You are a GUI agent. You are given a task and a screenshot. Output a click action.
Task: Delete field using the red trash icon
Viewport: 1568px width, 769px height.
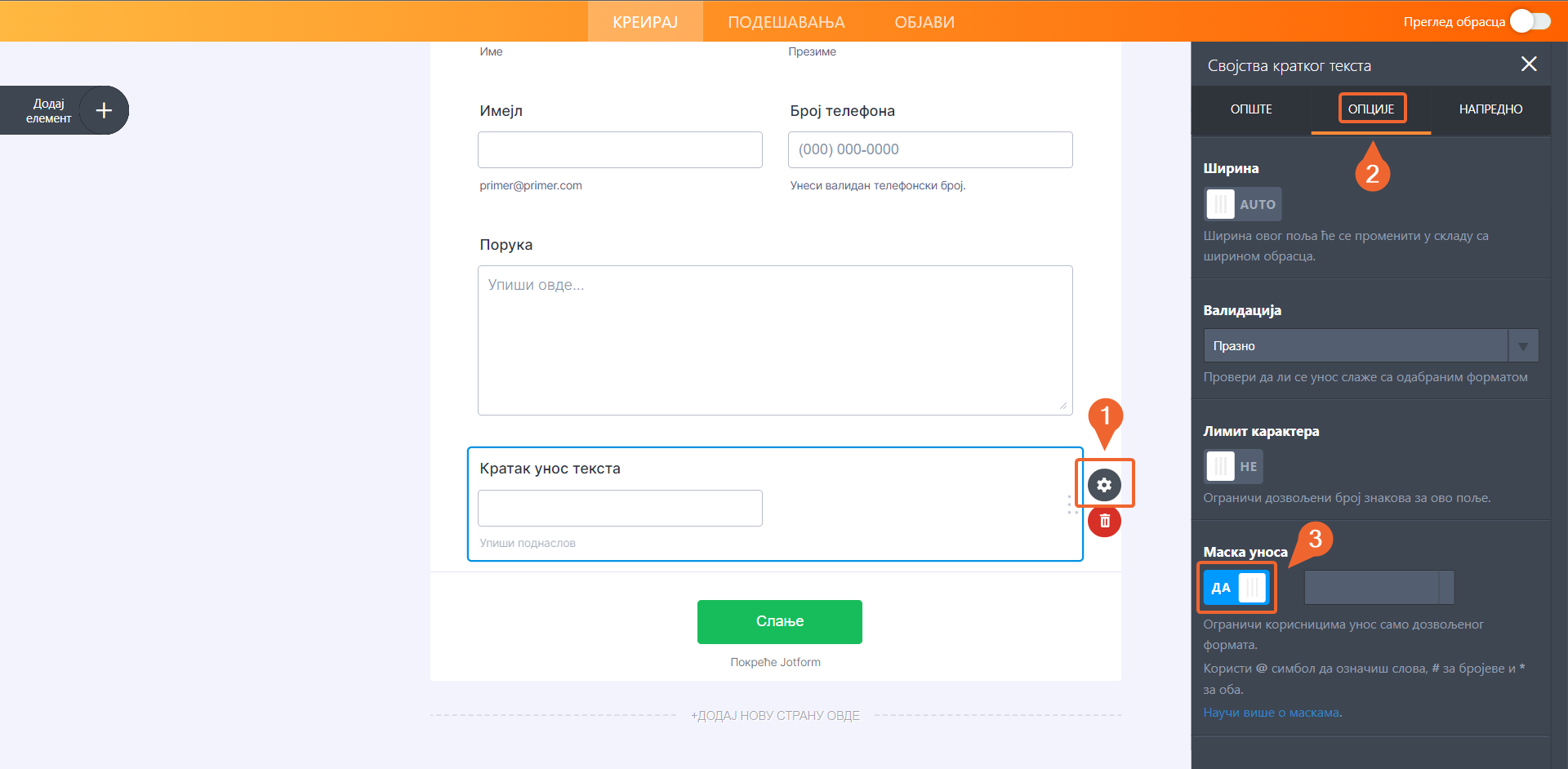(x=1104, y=521)
